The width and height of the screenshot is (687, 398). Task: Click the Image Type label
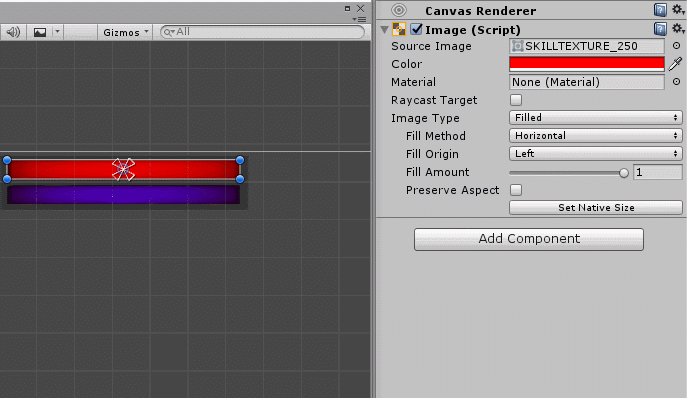(425, 118)
